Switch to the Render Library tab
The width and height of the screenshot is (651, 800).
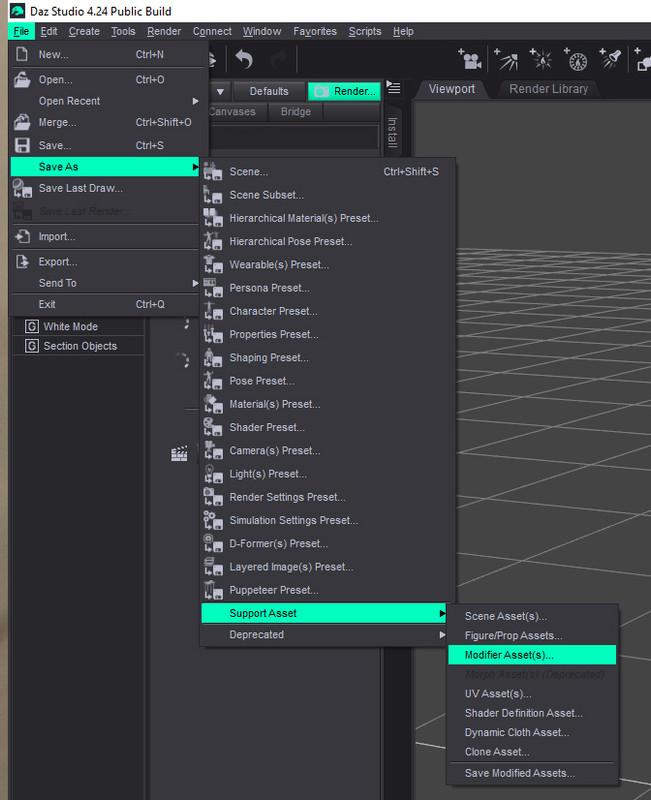click(x=548, y=89)
